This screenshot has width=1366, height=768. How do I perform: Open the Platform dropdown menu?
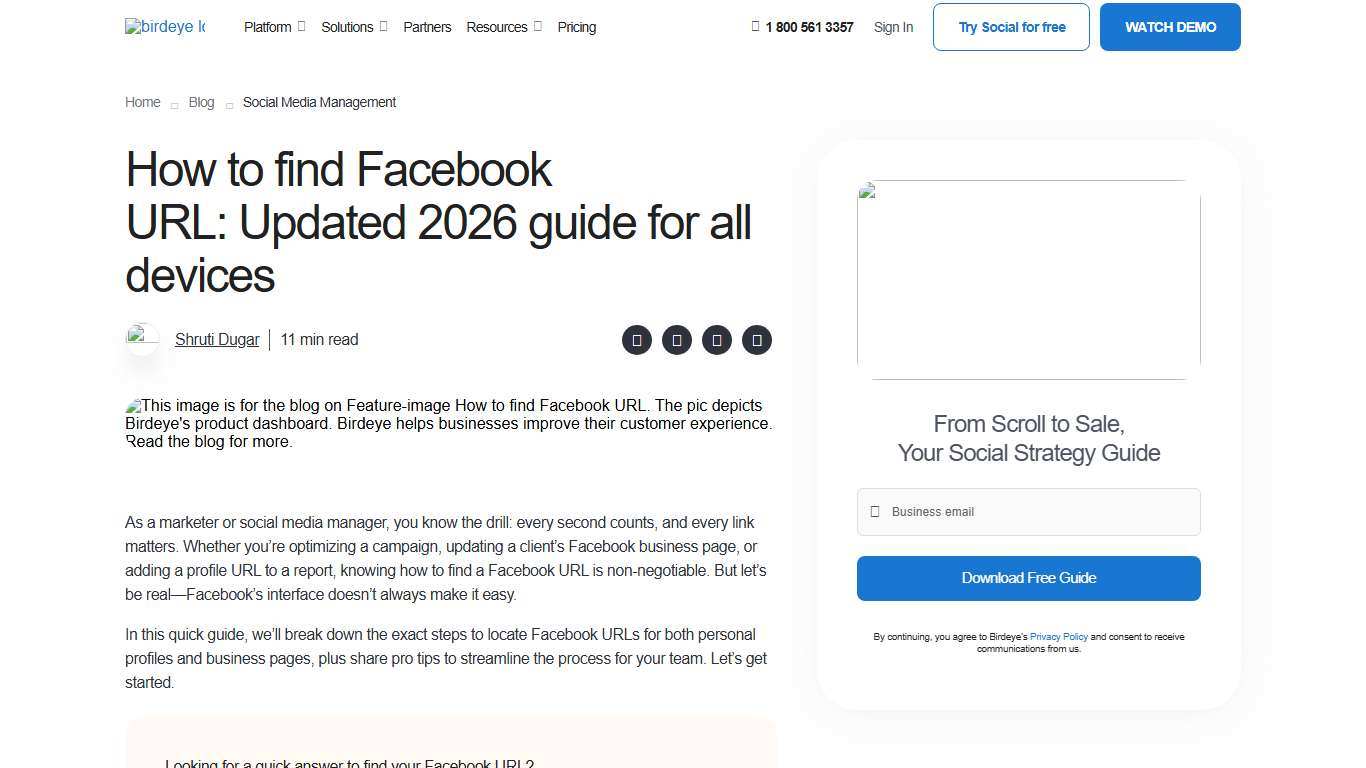click(268, 27)
